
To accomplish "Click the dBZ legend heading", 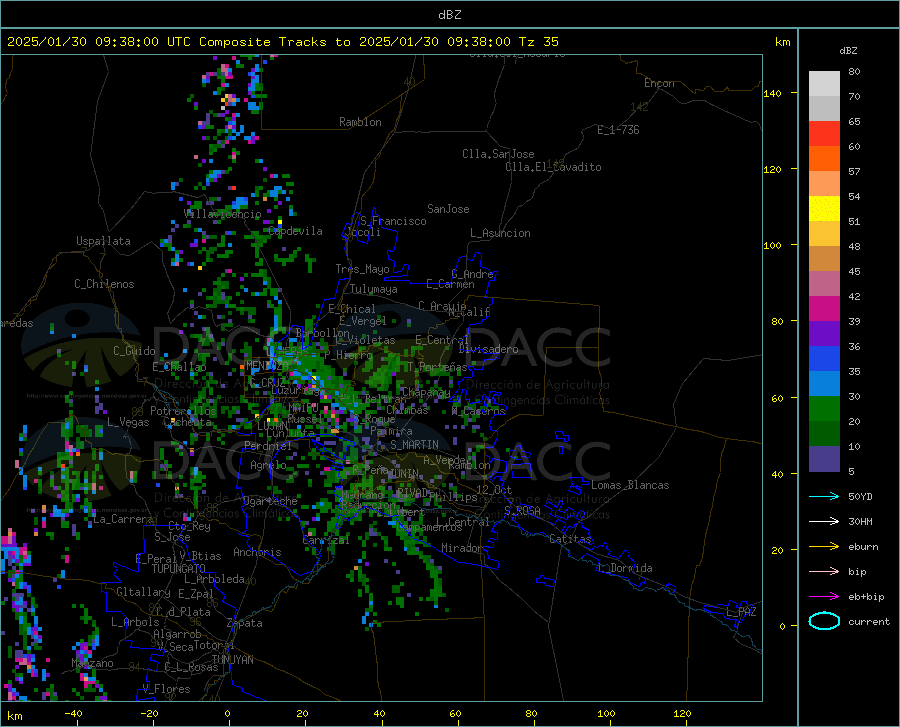I will [x=848, y=50].
